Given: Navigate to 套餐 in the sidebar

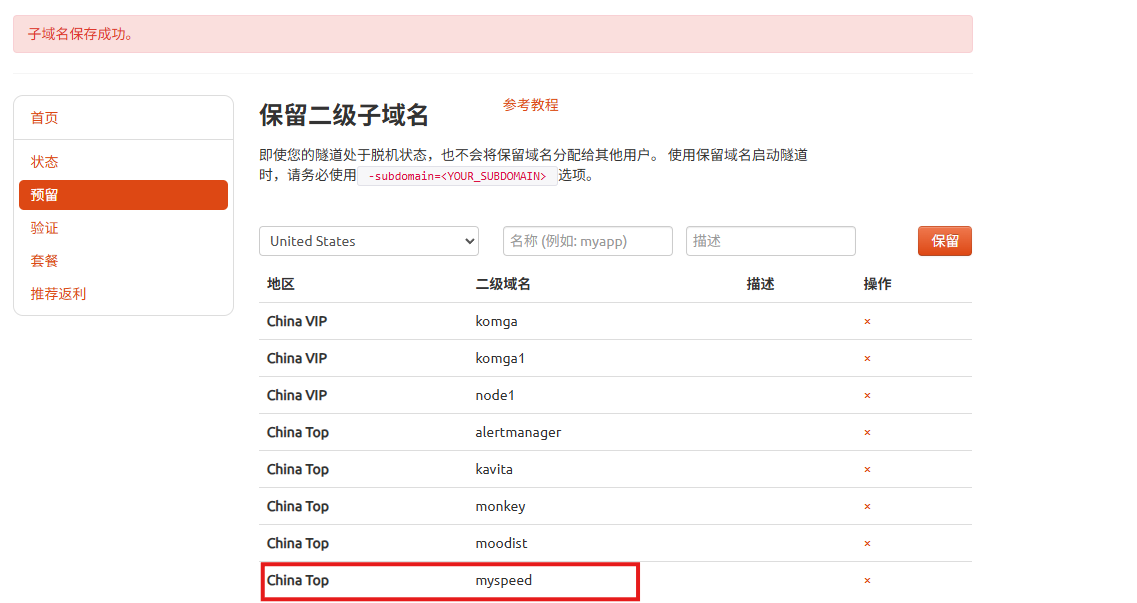Looking at the screenshot, I should [x=44, y=261].
